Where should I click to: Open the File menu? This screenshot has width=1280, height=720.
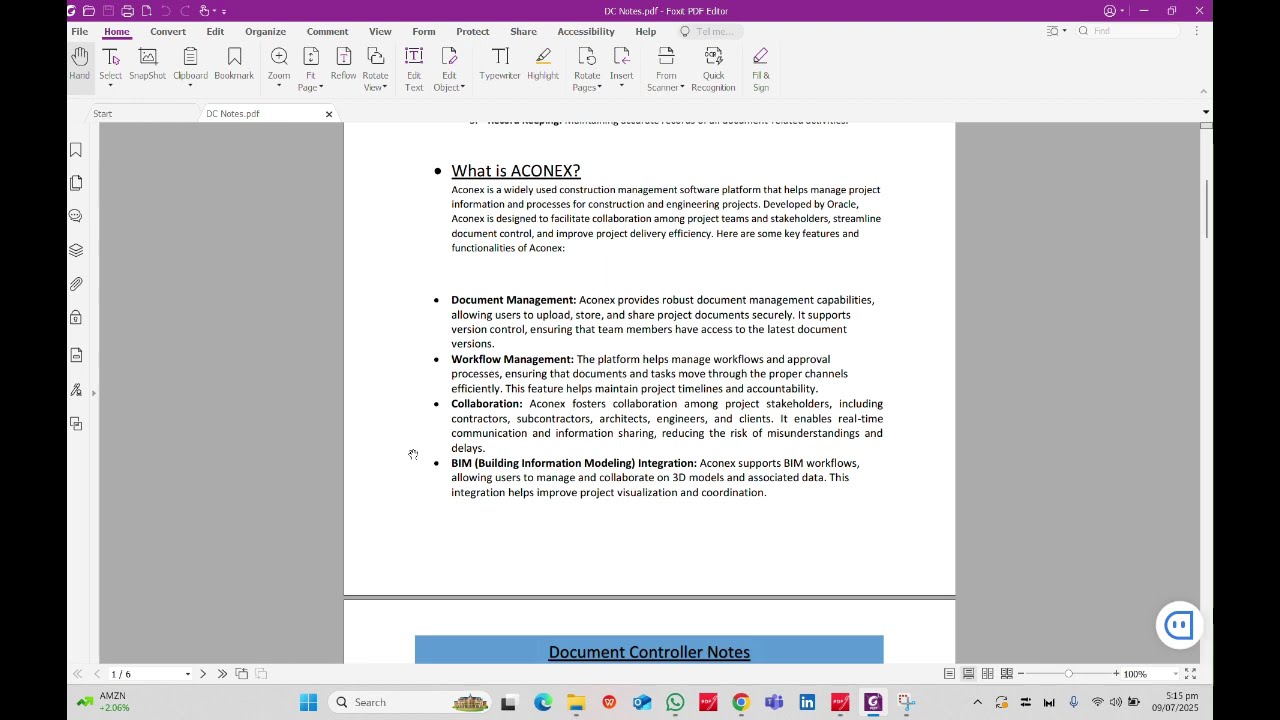pyautogui.click(x=79, y=31)
